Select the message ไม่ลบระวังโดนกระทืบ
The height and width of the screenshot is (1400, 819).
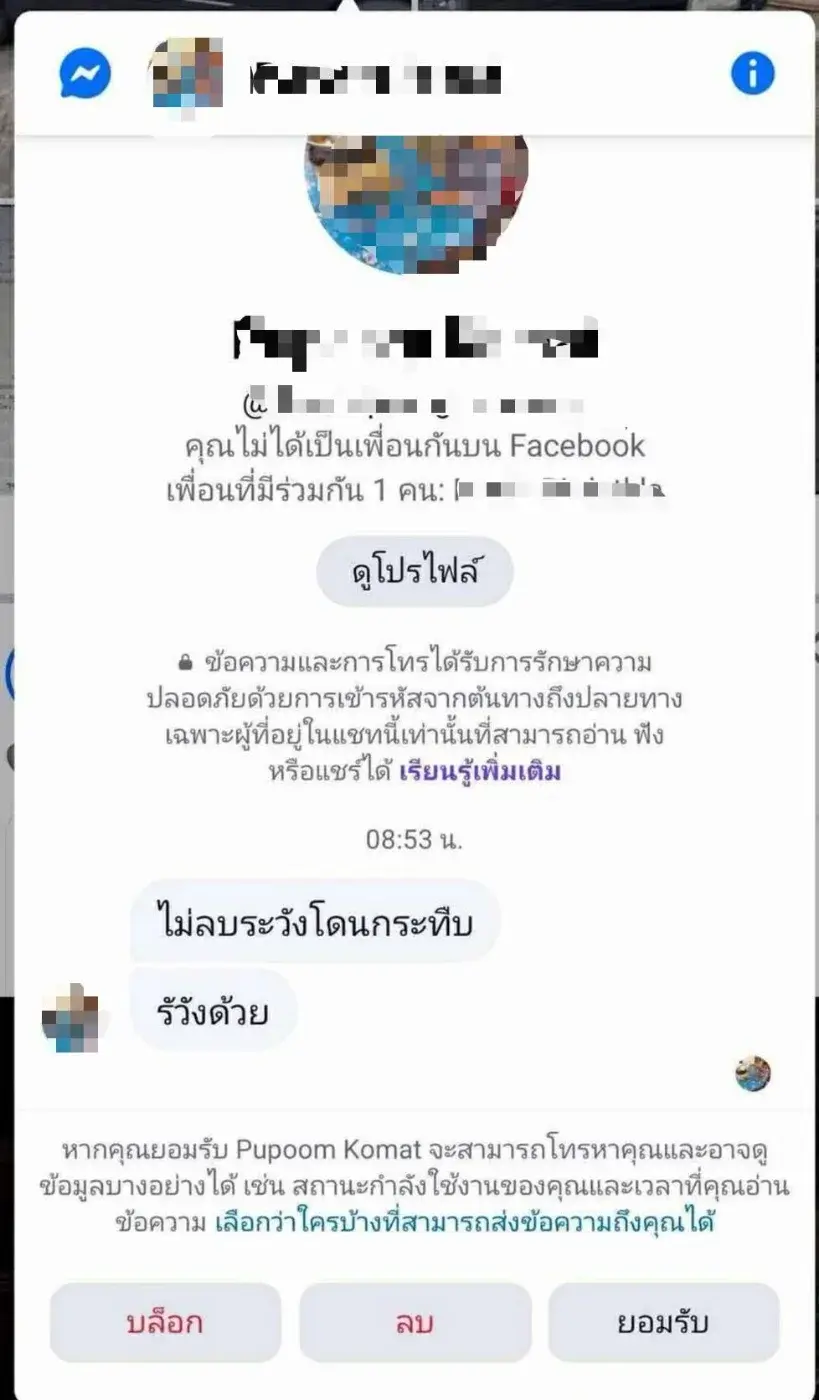point(315,921)
